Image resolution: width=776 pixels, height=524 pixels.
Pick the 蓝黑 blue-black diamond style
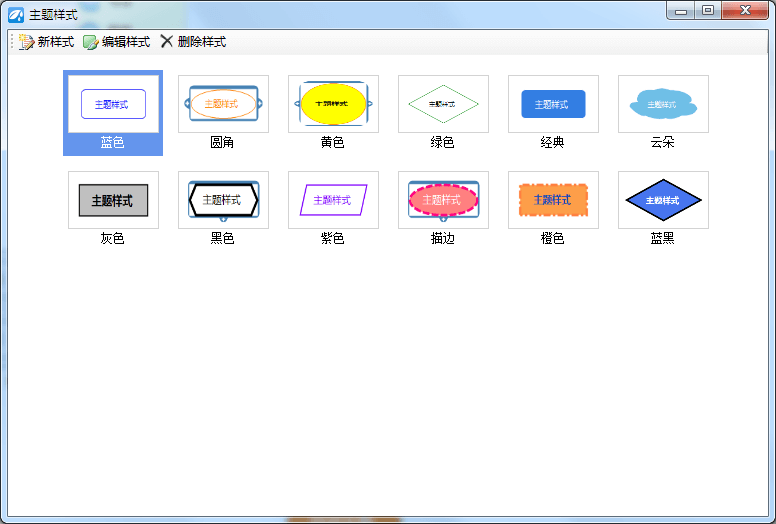pyautogui.click(x=663, y=200)
